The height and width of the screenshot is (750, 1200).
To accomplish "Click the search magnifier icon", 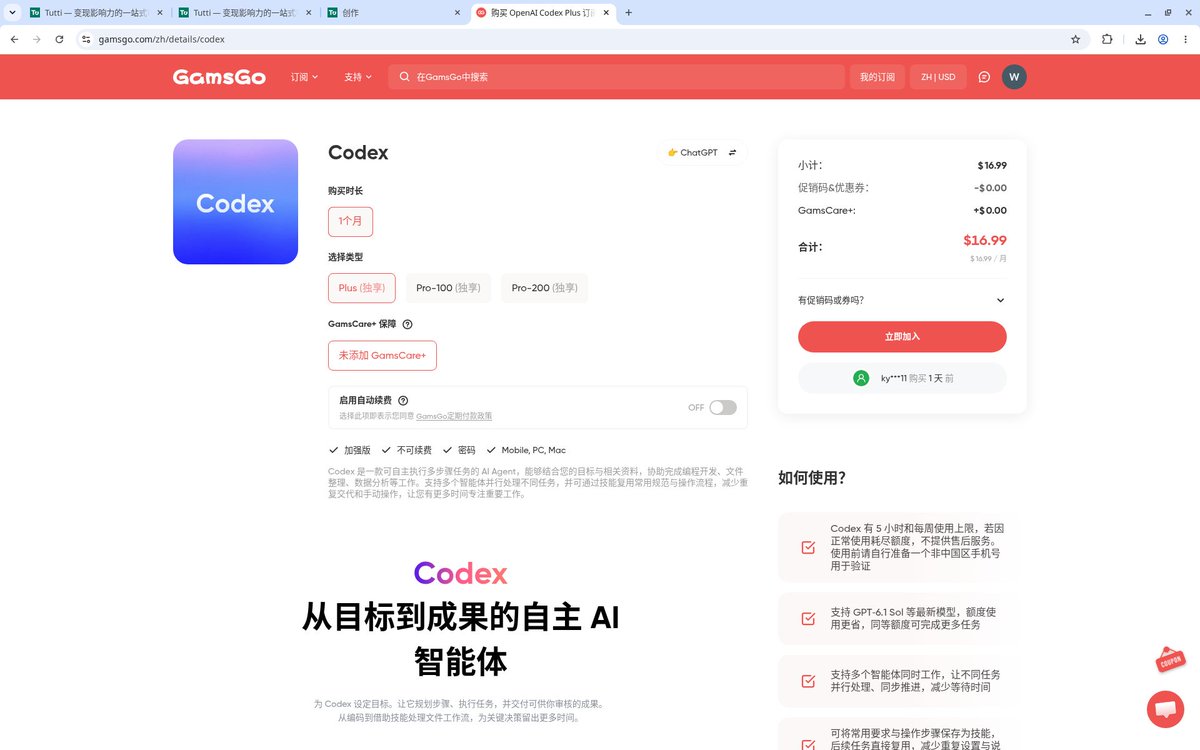I will pos(404,77).
